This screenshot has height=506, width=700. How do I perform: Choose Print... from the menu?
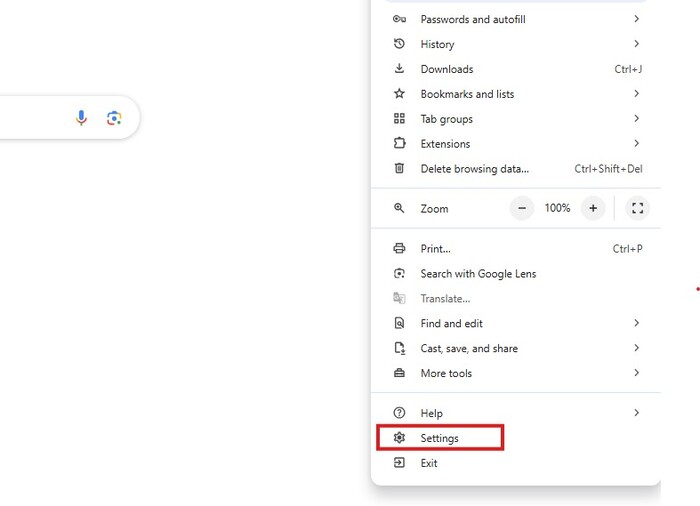(x=516, y=248)
